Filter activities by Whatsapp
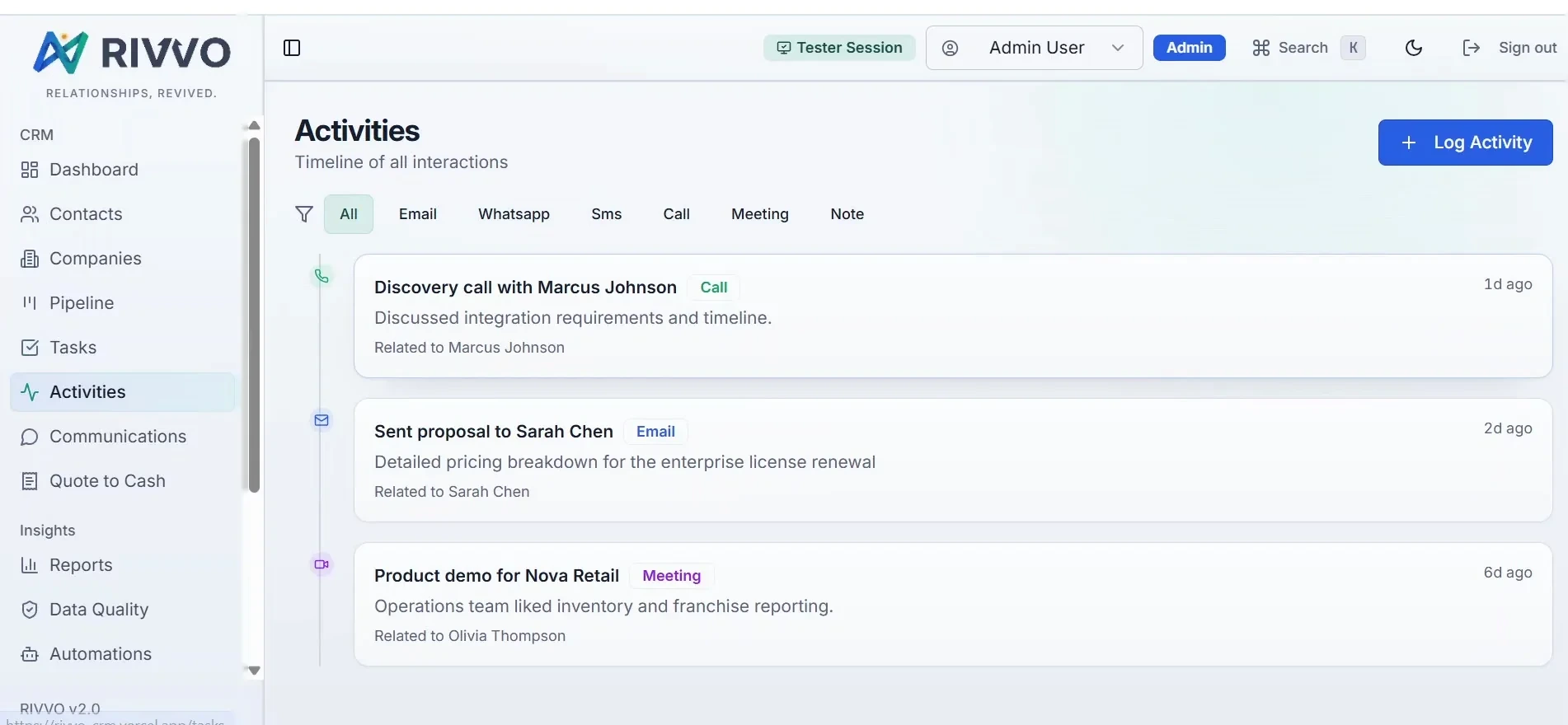The height and width of the screenshot is (725, 1568). pyautogui.click(x=514, y=214)
